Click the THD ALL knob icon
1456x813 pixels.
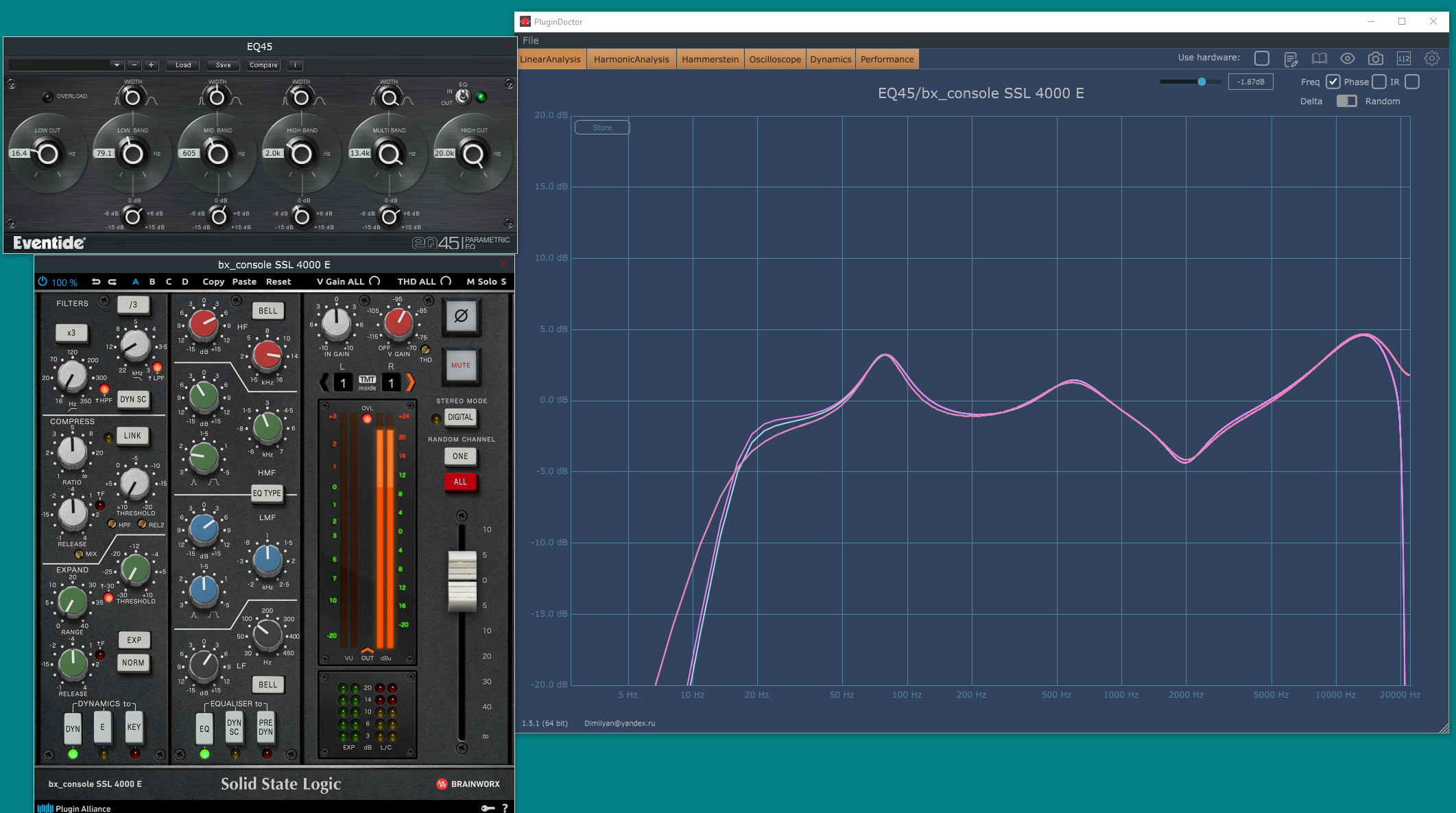point(446,281)
